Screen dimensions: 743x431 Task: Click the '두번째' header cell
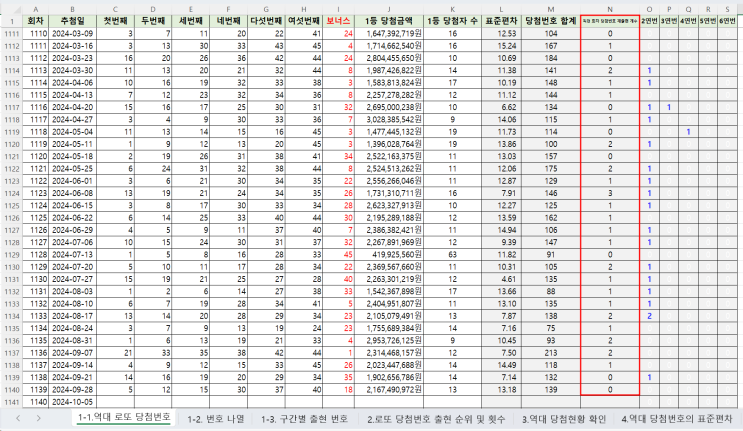pos(153,21)
